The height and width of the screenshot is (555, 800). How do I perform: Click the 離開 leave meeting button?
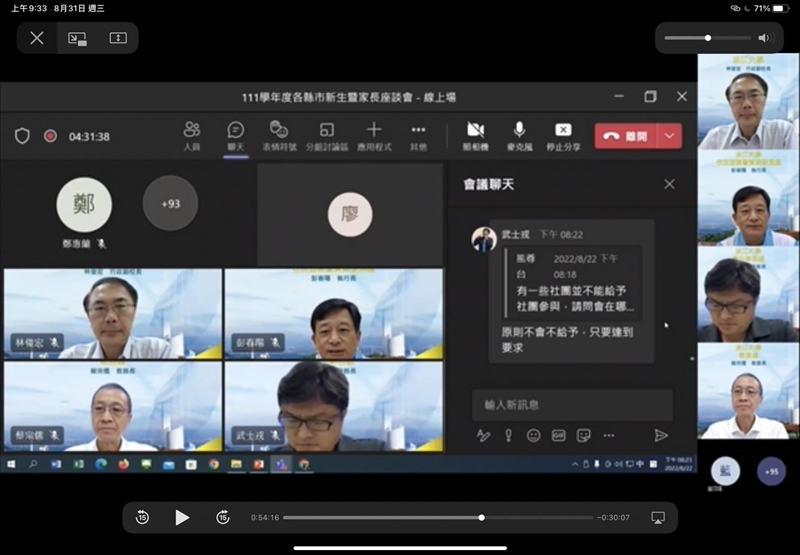tap(626, 136)
